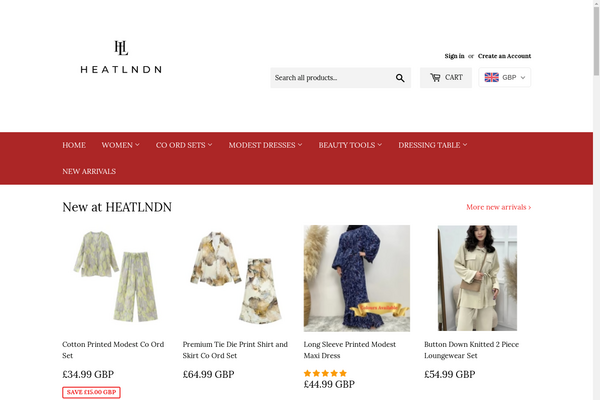Click the UK flag currency icon
The image size is (600, 400).
(x=491, y=77)
